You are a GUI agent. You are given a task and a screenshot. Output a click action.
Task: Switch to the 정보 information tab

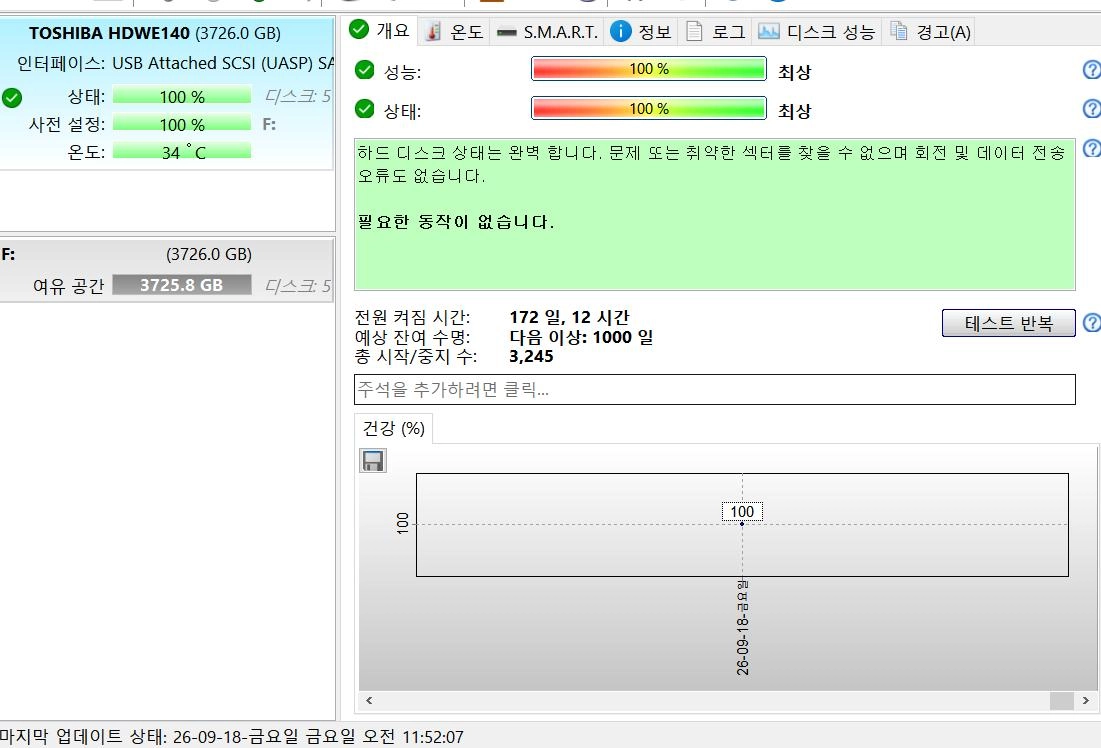click(x=640, y=32)
